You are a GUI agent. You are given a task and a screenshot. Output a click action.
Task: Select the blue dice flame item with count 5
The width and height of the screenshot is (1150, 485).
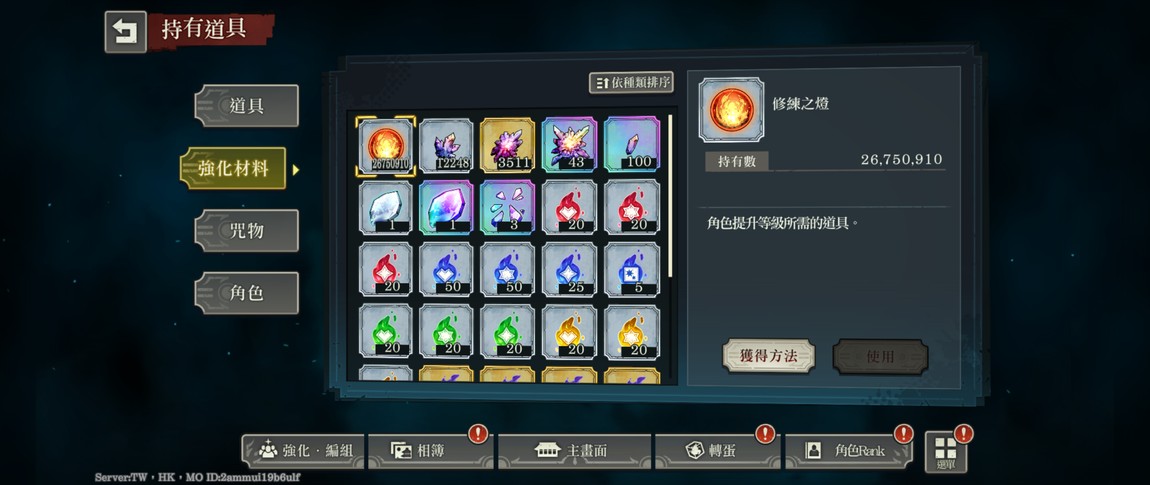pos(631,269)
